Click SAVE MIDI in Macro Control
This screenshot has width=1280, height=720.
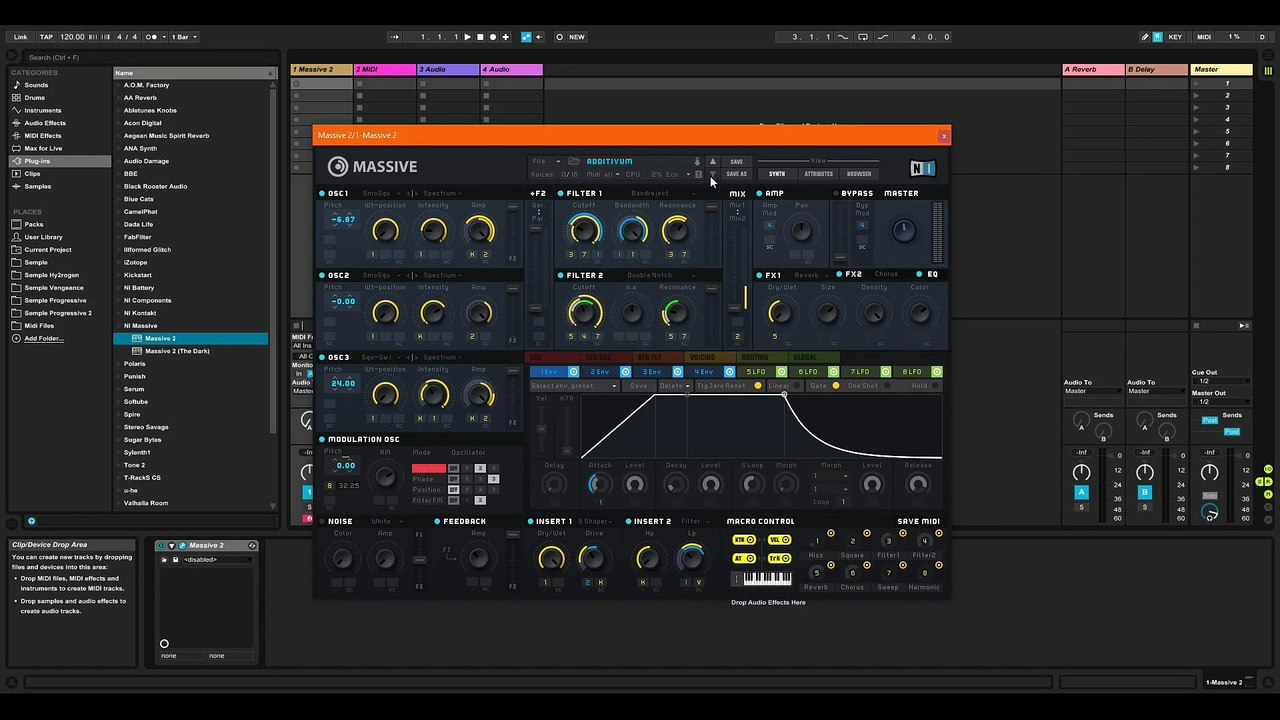[x=918, y=521]
